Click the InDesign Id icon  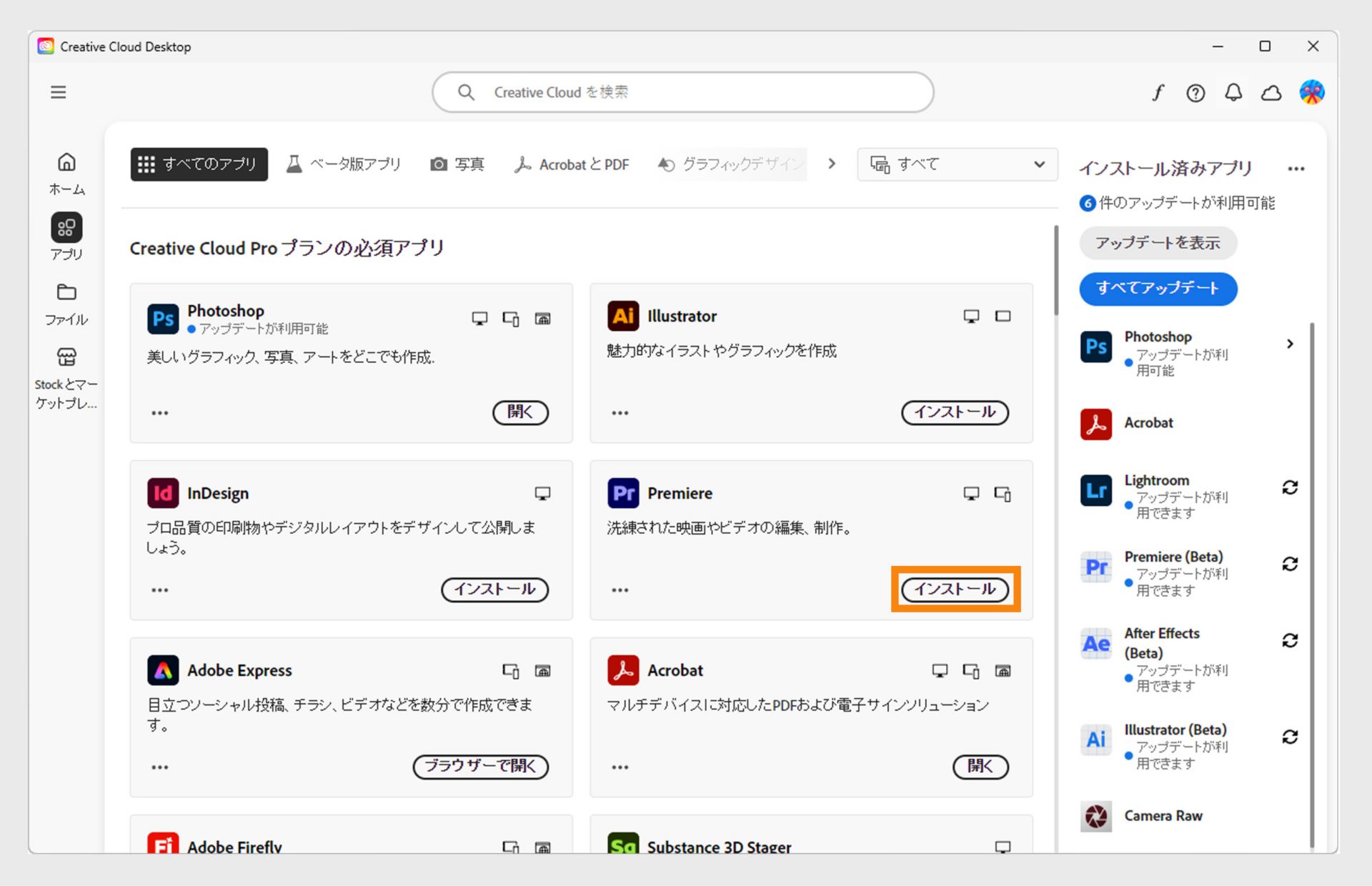click(x=163, y=493)
